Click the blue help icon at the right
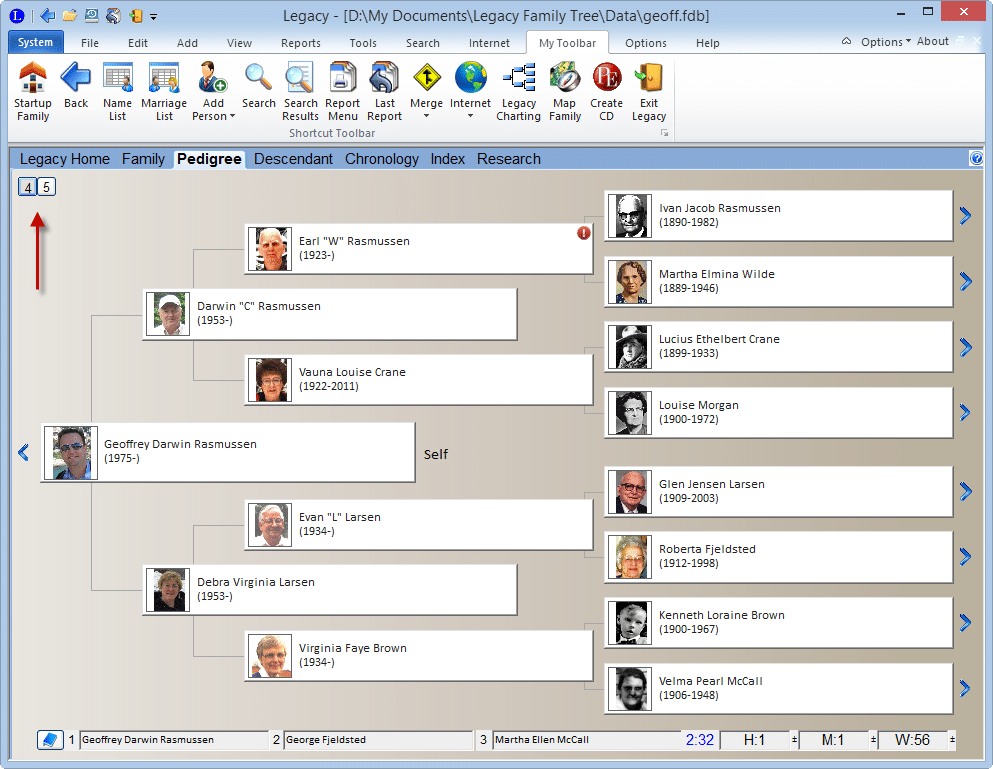Viewport: 993px width, 769px height. pos(976,158)
